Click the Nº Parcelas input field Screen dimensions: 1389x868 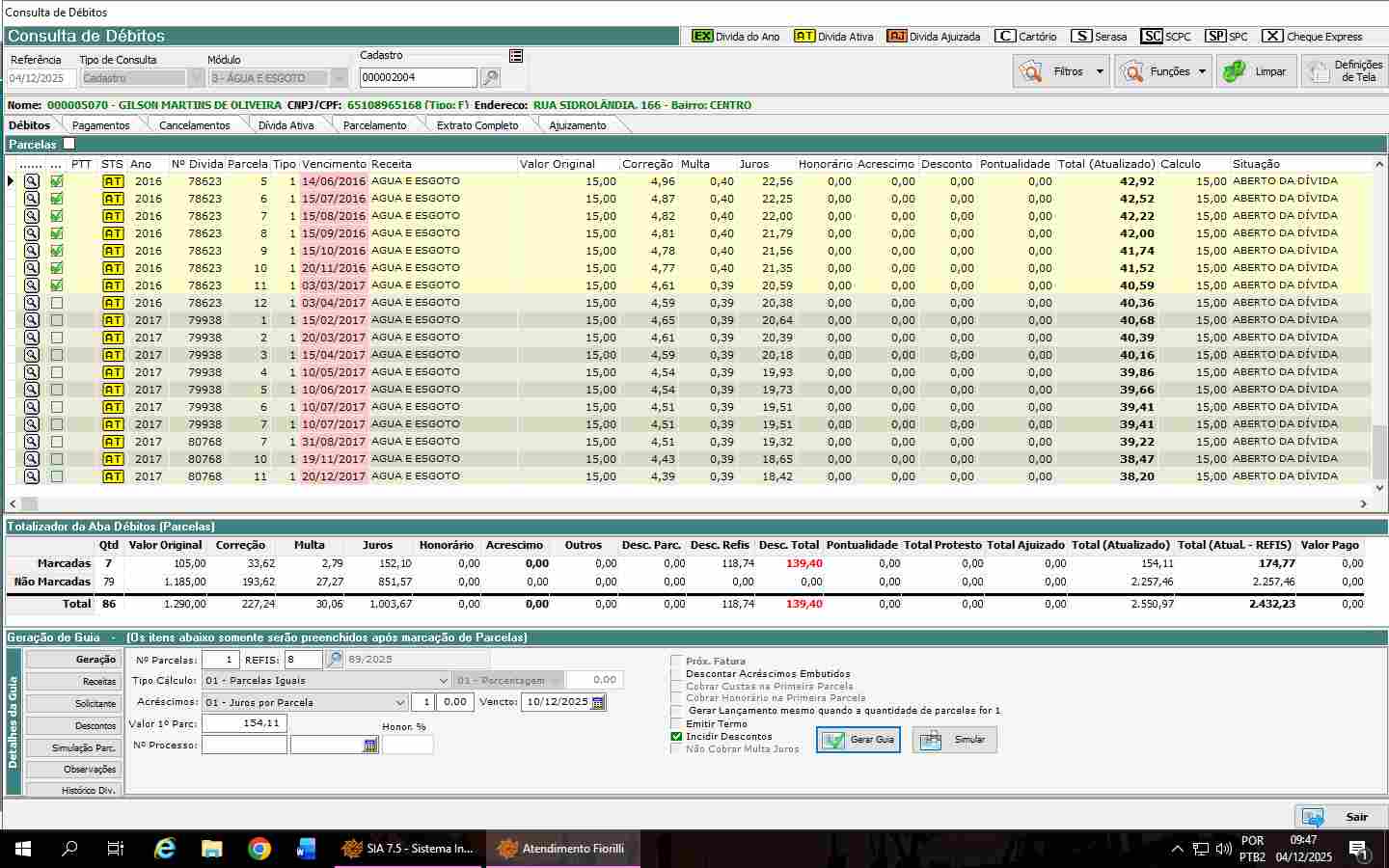[x=220, y=660]
